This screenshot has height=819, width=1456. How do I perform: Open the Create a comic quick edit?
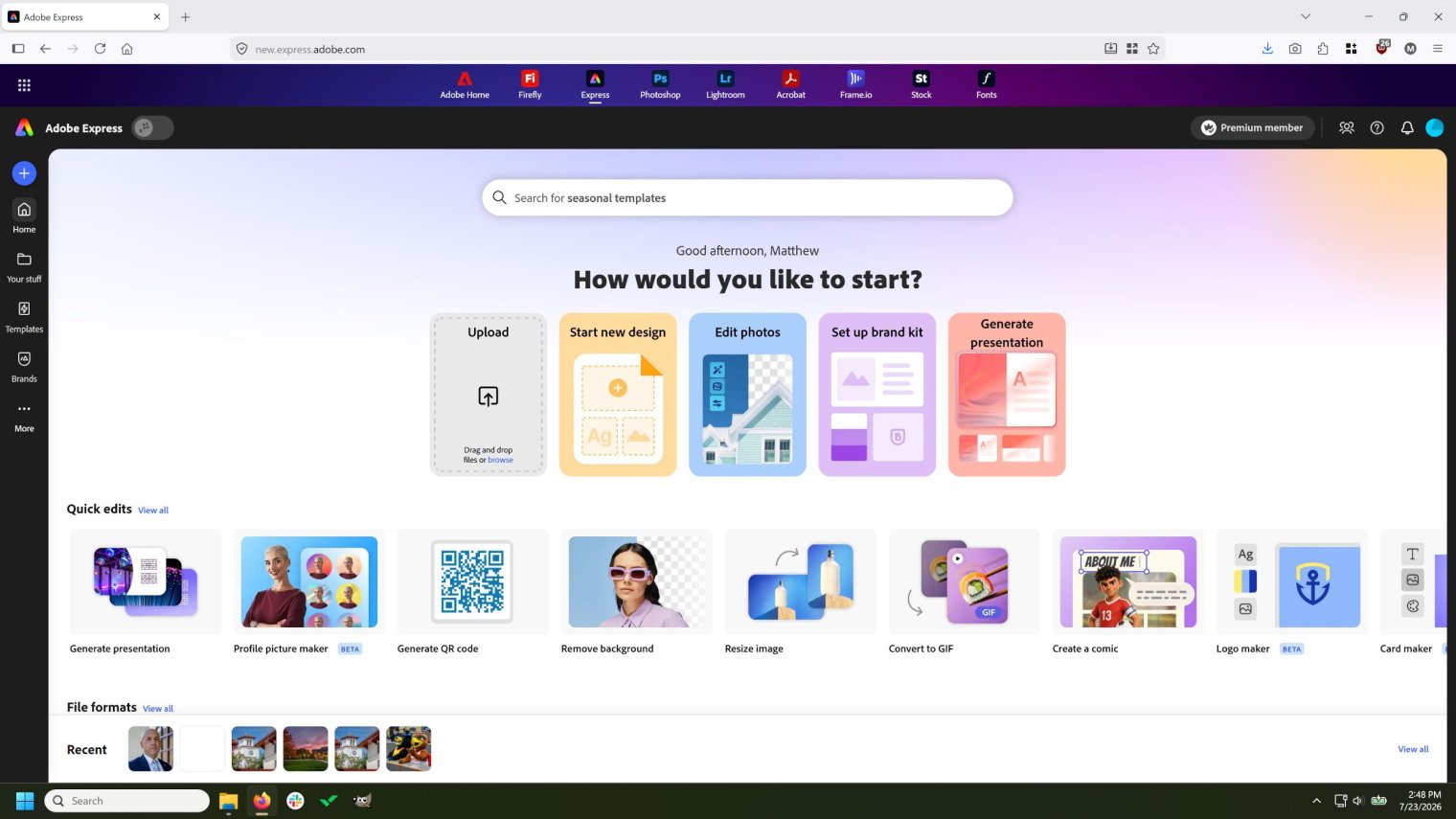(1128, 581)
